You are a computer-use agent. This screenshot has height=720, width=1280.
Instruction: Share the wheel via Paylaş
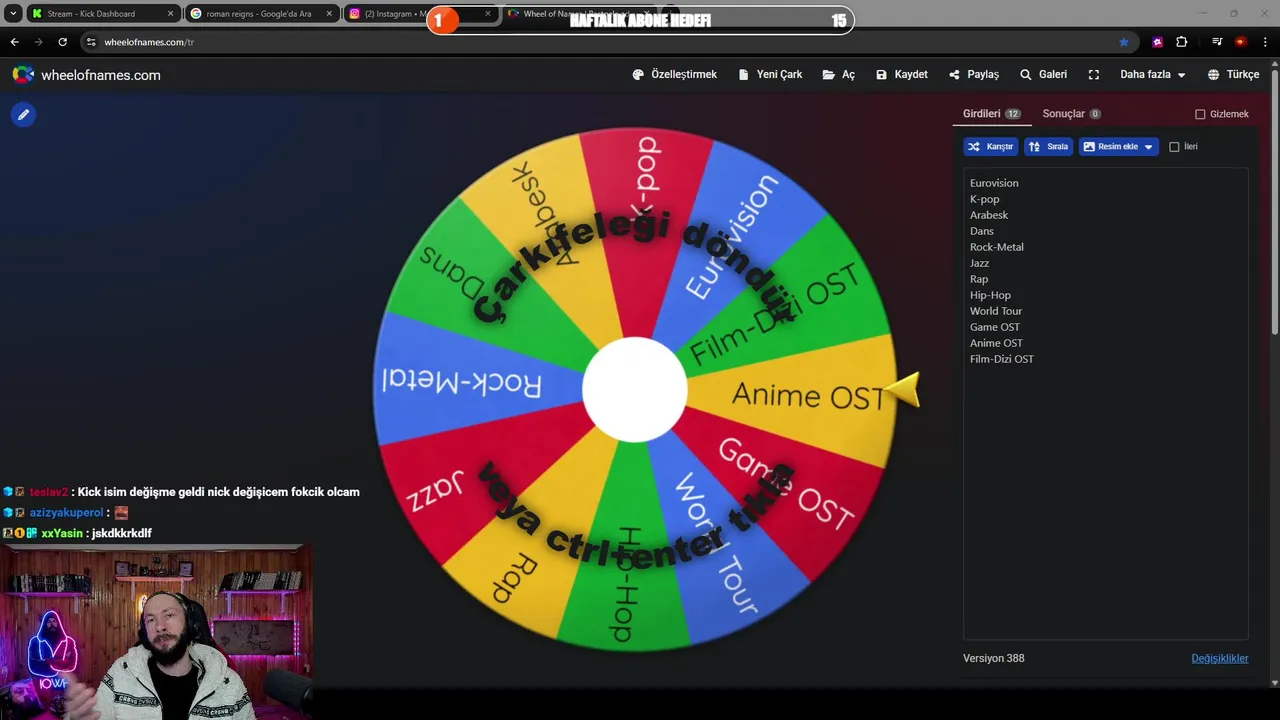(x=974, y=75)
